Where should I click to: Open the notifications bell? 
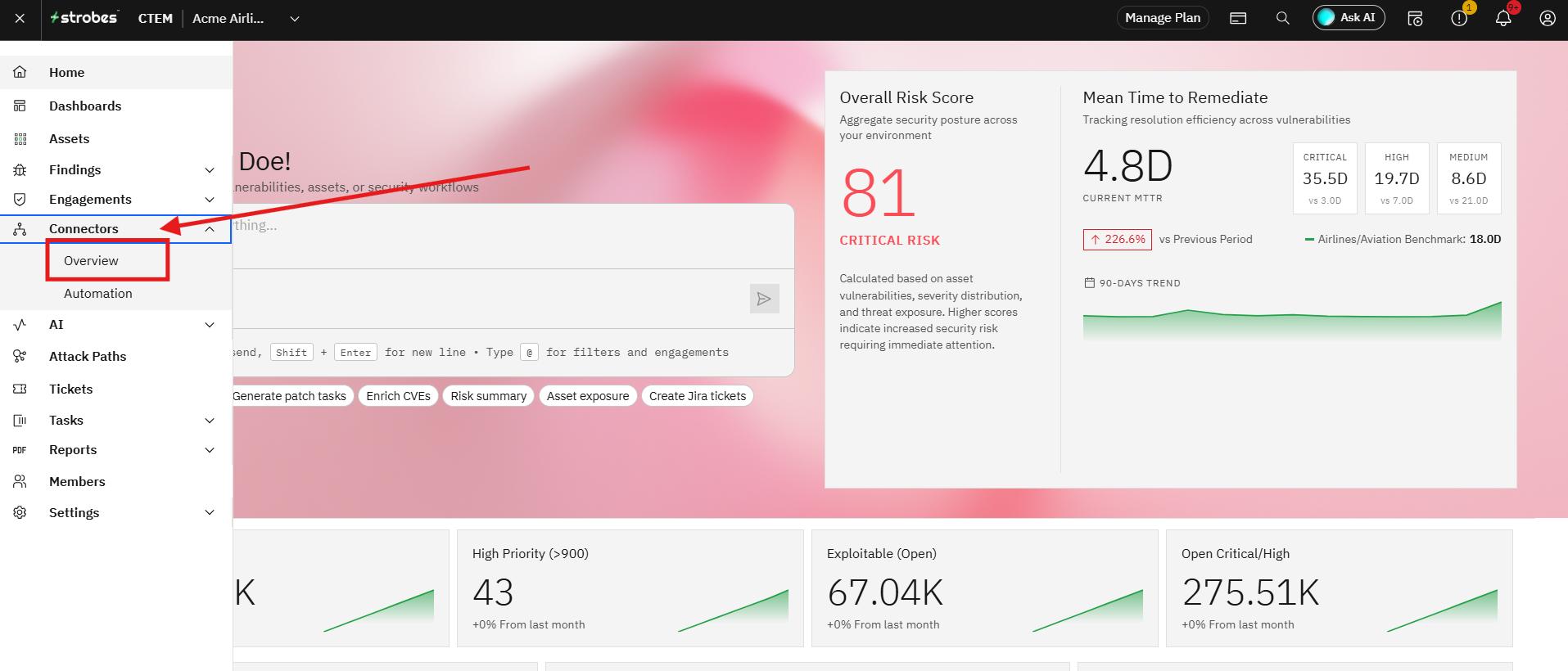[x=1503, y=18]
